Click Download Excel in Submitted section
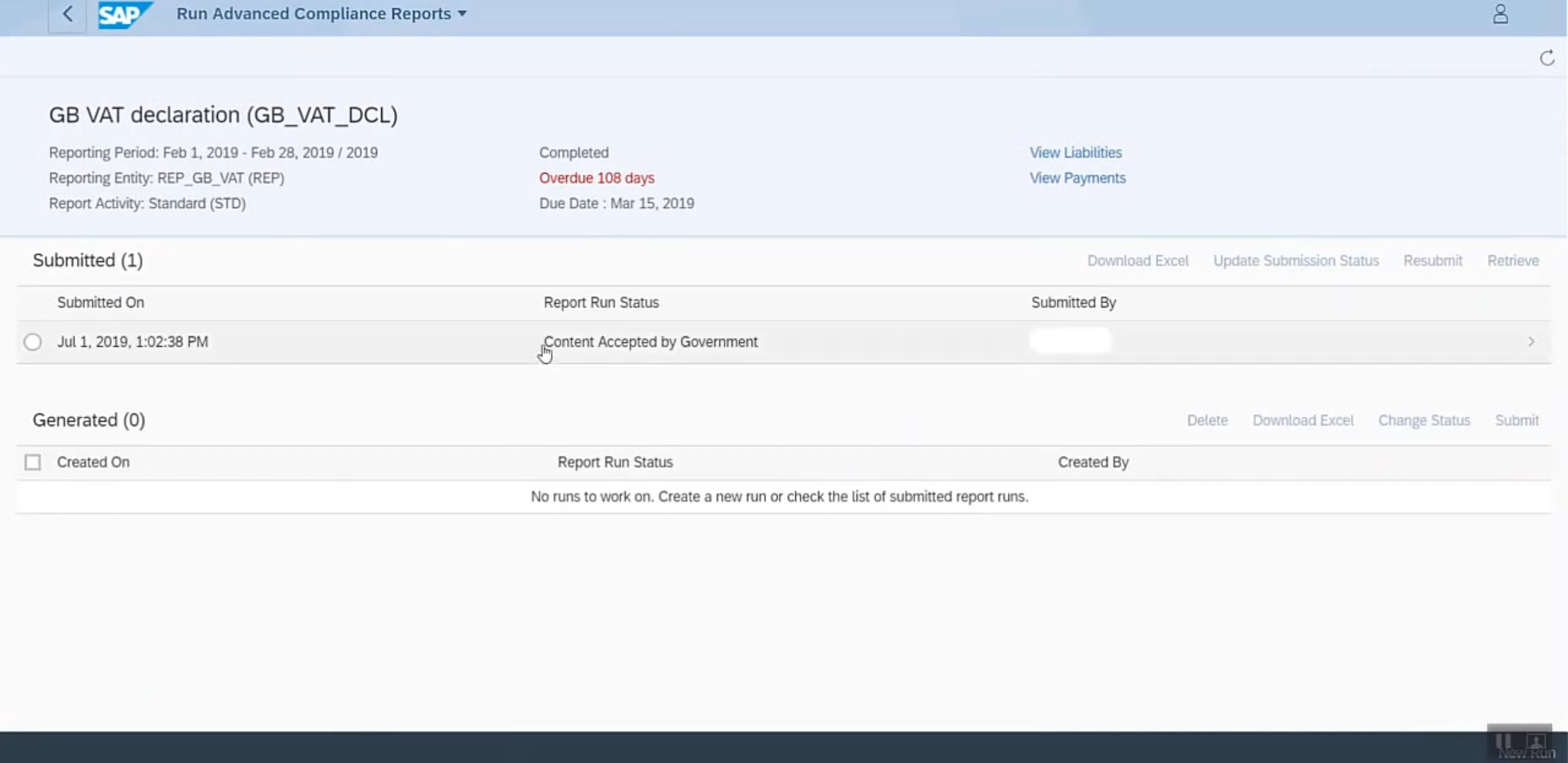The height and width of the screenshot is (763, 1568). [x=1138, y=261]
